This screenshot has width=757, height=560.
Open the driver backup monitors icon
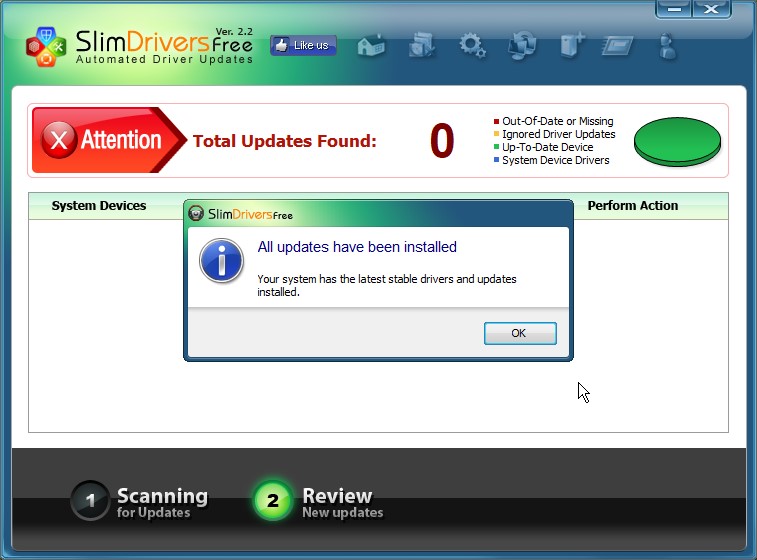pyautogui.click(x=522, y=46)
